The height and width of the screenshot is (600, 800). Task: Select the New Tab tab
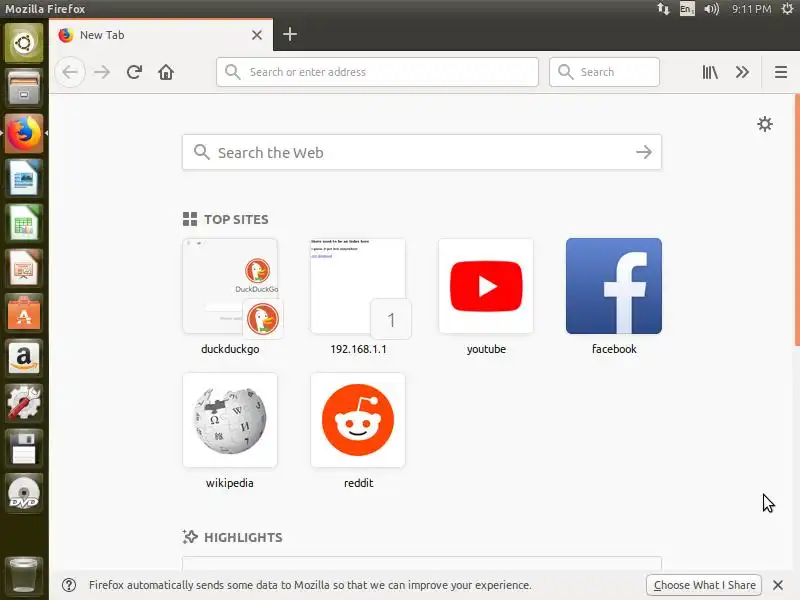pos(161,35)
